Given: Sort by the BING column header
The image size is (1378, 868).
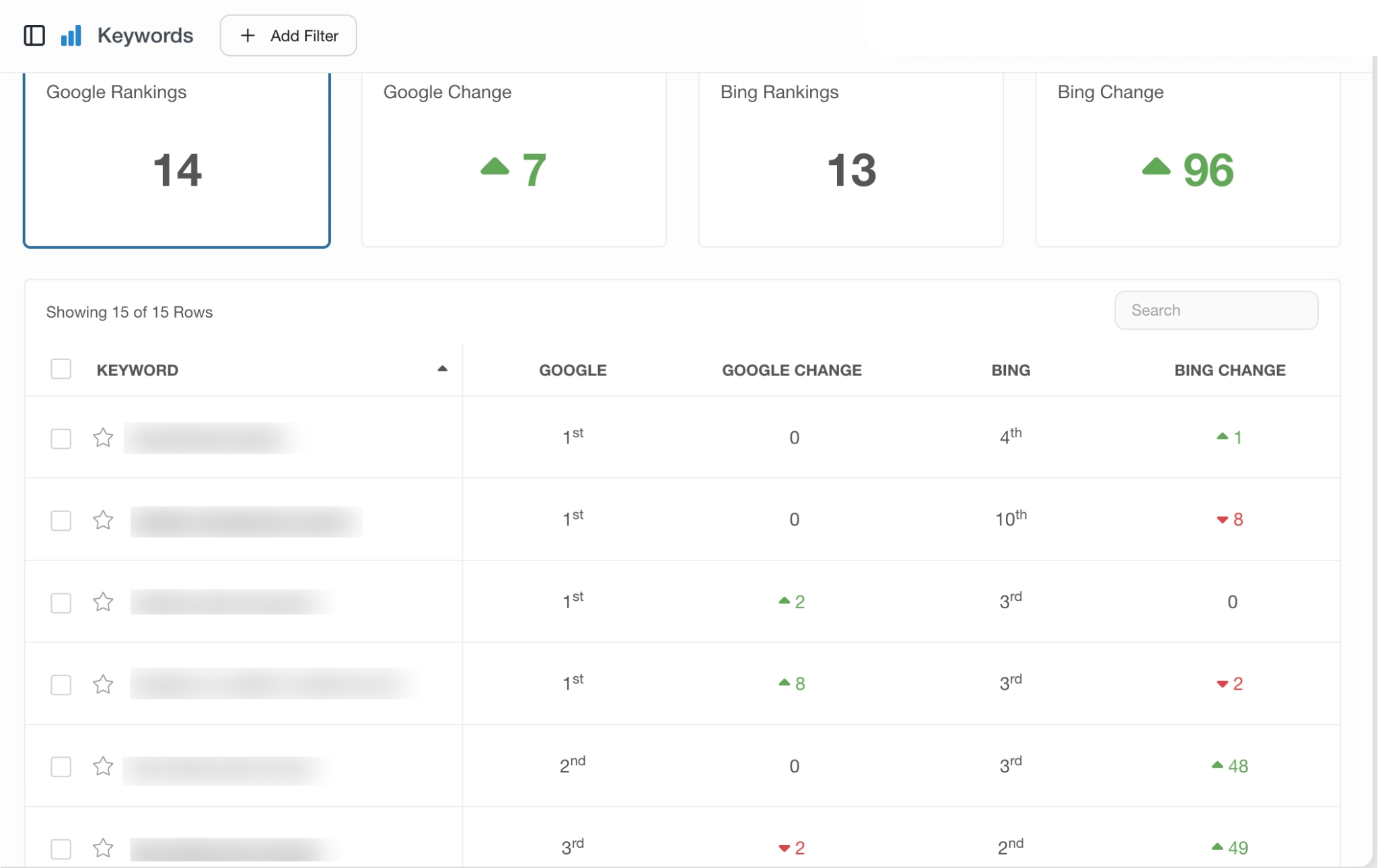Looking at the screenshot, I should (x=1011, y=370).
